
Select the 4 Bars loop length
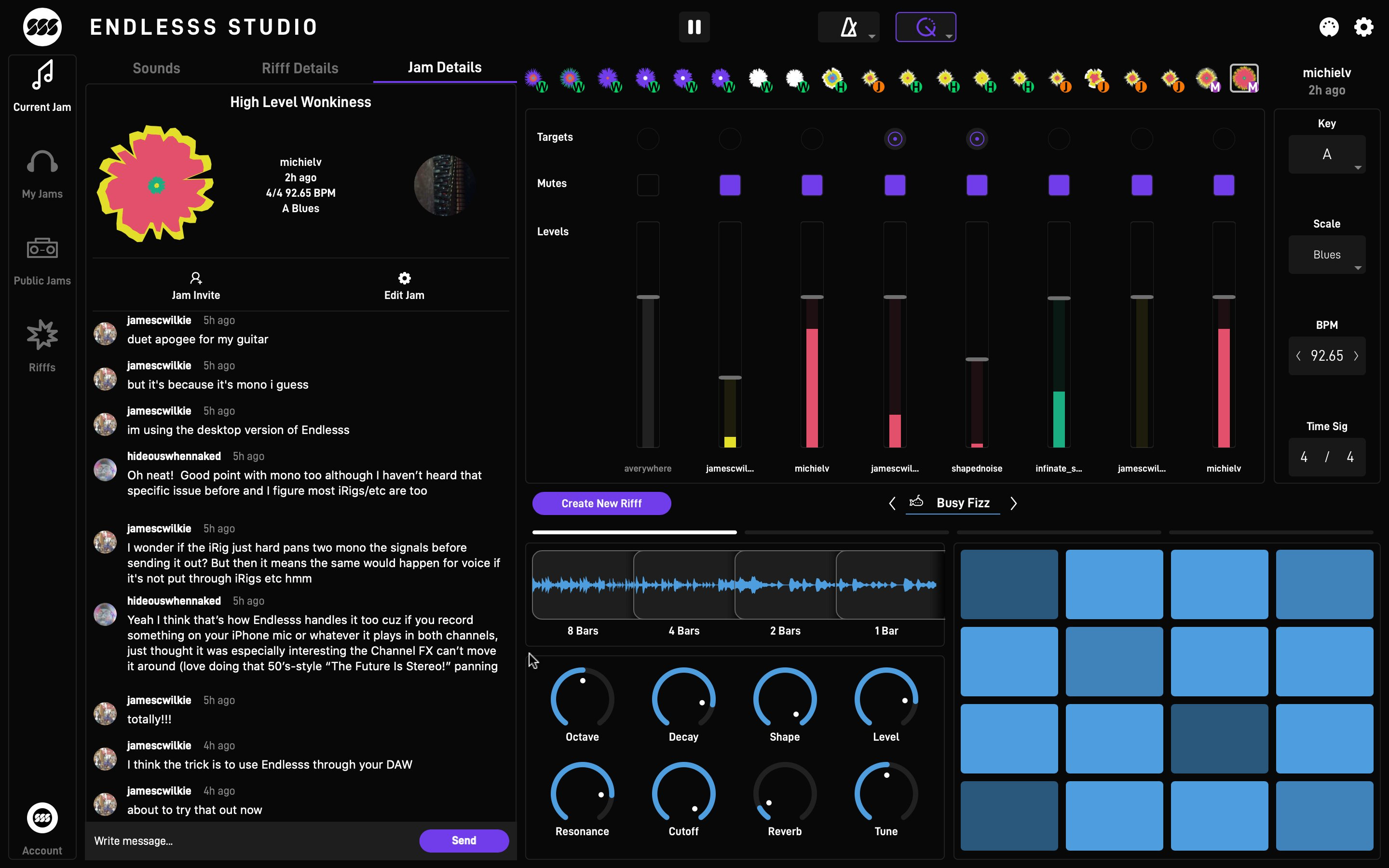point(684,585)
